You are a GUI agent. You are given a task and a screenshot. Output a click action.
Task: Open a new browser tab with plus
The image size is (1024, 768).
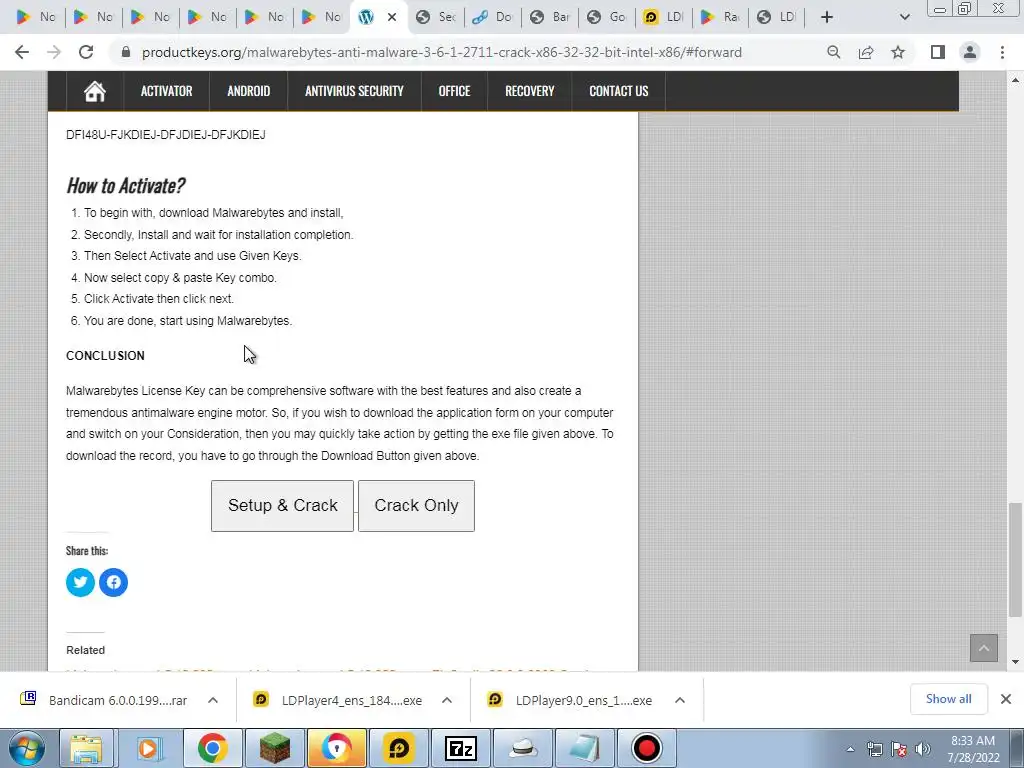pos(827,17)
